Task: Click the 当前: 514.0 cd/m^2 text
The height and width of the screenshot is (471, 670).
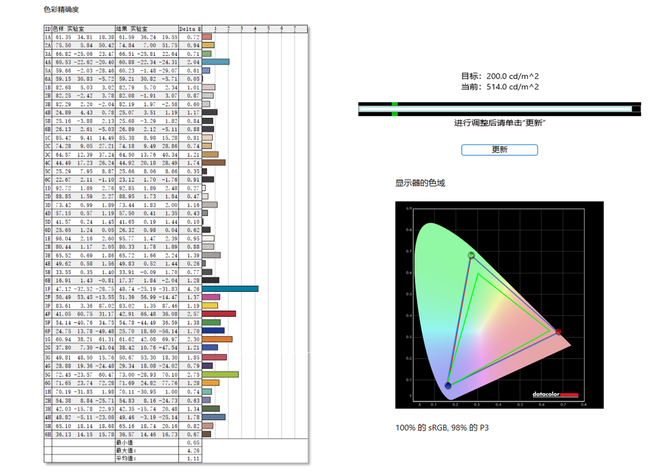Action: (500, 87)
